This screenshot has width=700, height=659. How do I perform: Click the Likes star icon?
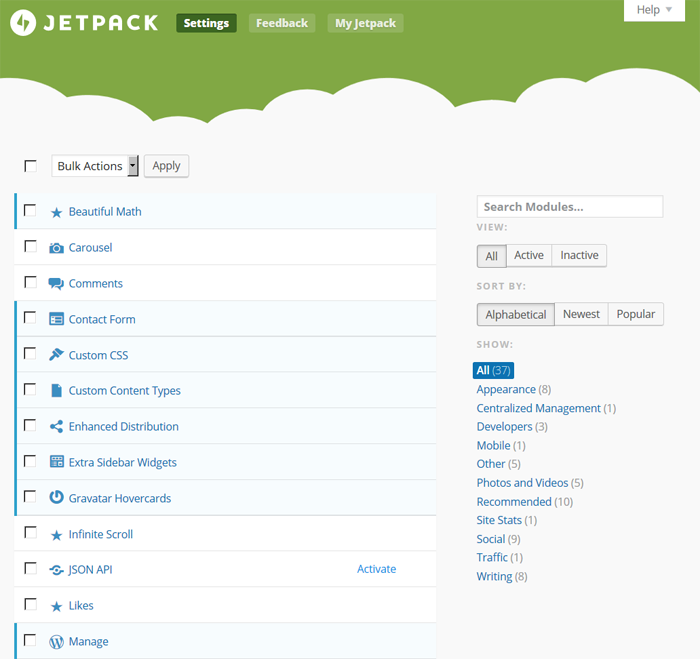coord(56,606)
